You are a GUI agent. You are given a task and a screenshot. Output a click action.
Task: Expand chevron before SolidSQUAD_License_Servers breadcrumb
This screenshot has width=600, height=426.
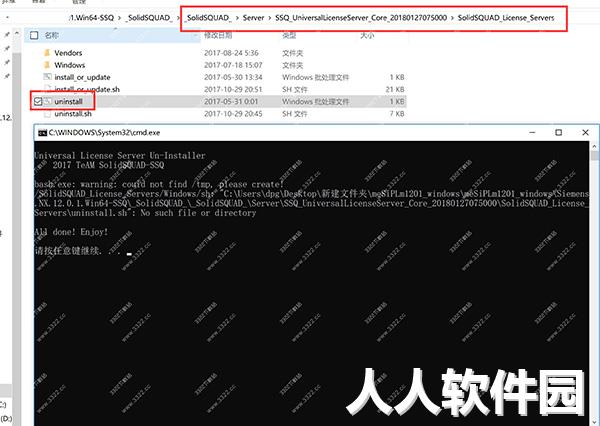452,18
